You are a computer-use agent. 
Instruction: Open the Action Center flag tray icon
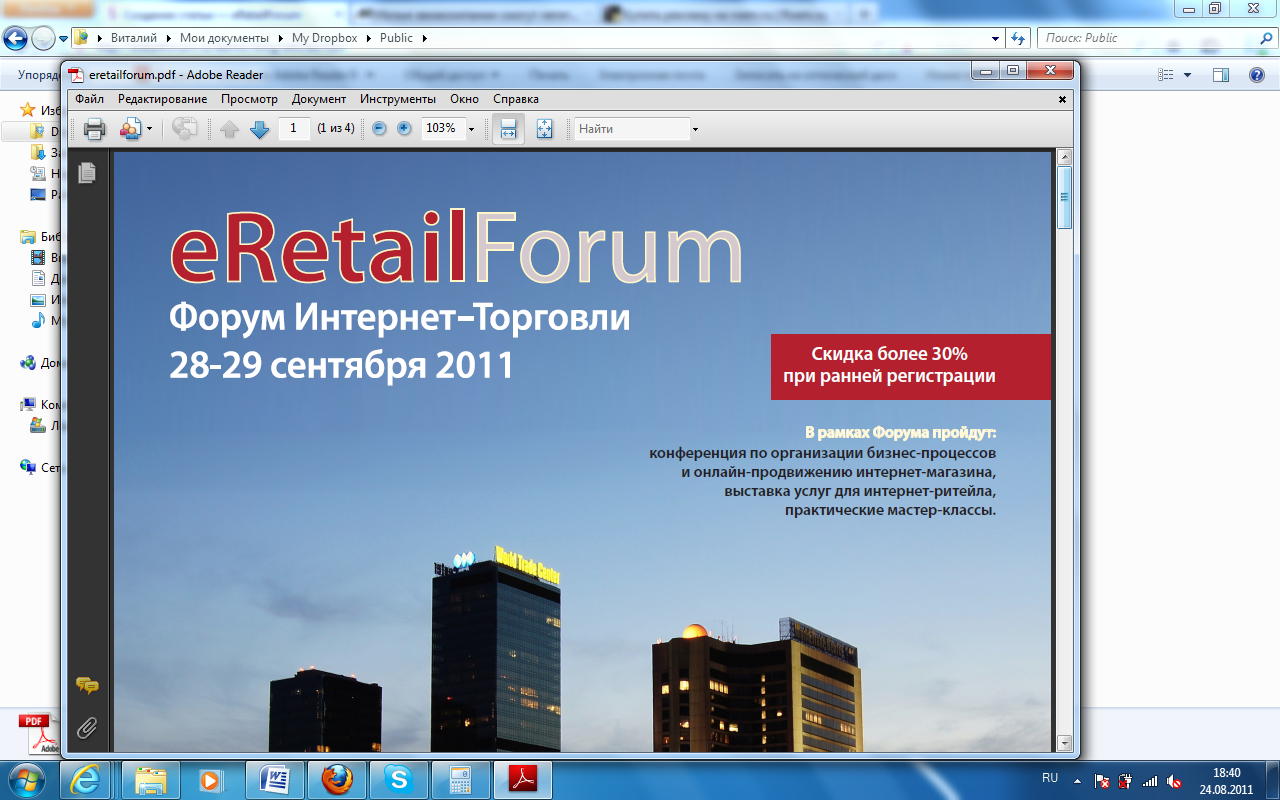[1102, 781]
